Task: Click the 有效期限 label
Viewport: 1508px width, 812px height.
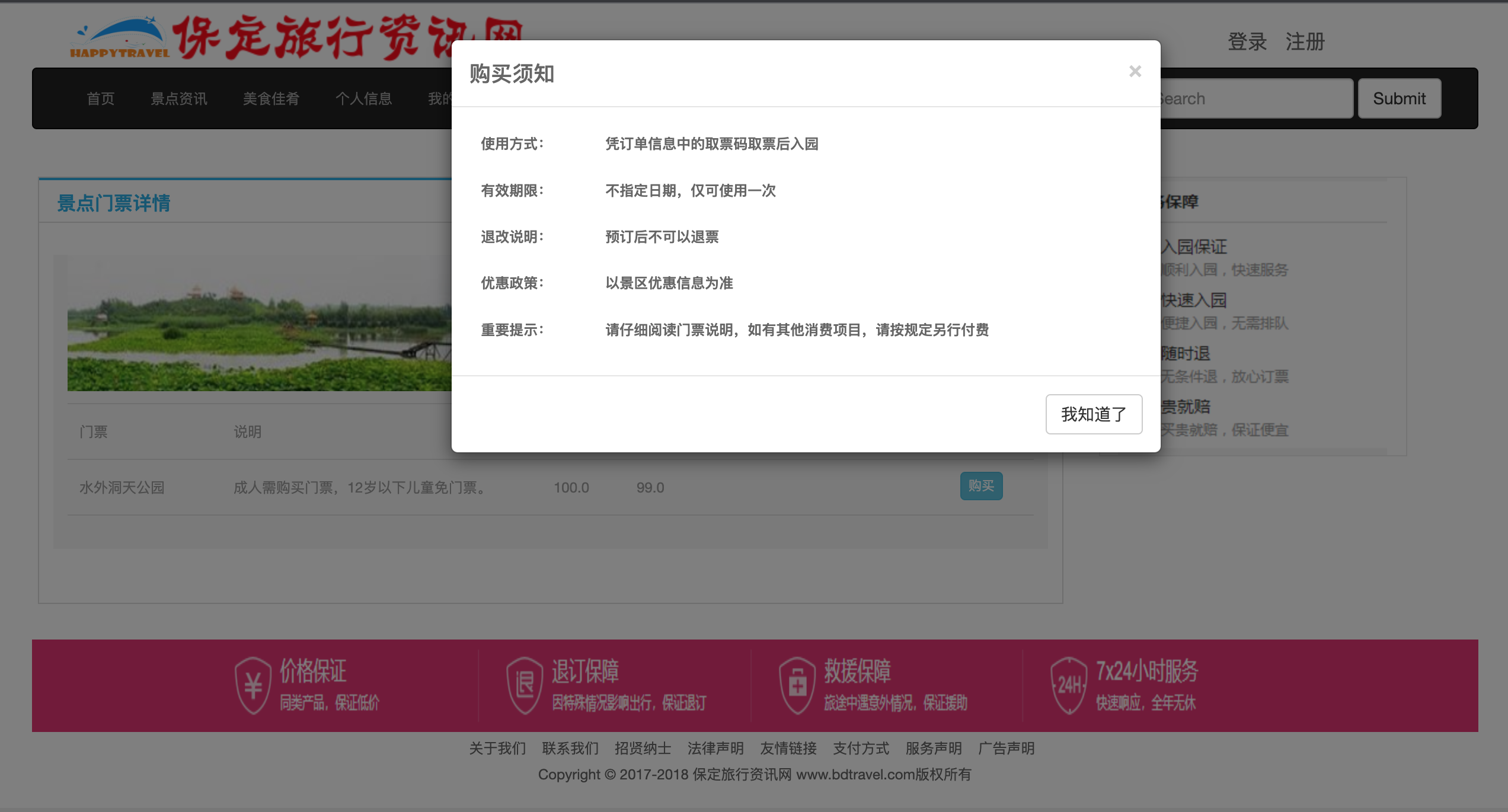Action: point(512,190)
